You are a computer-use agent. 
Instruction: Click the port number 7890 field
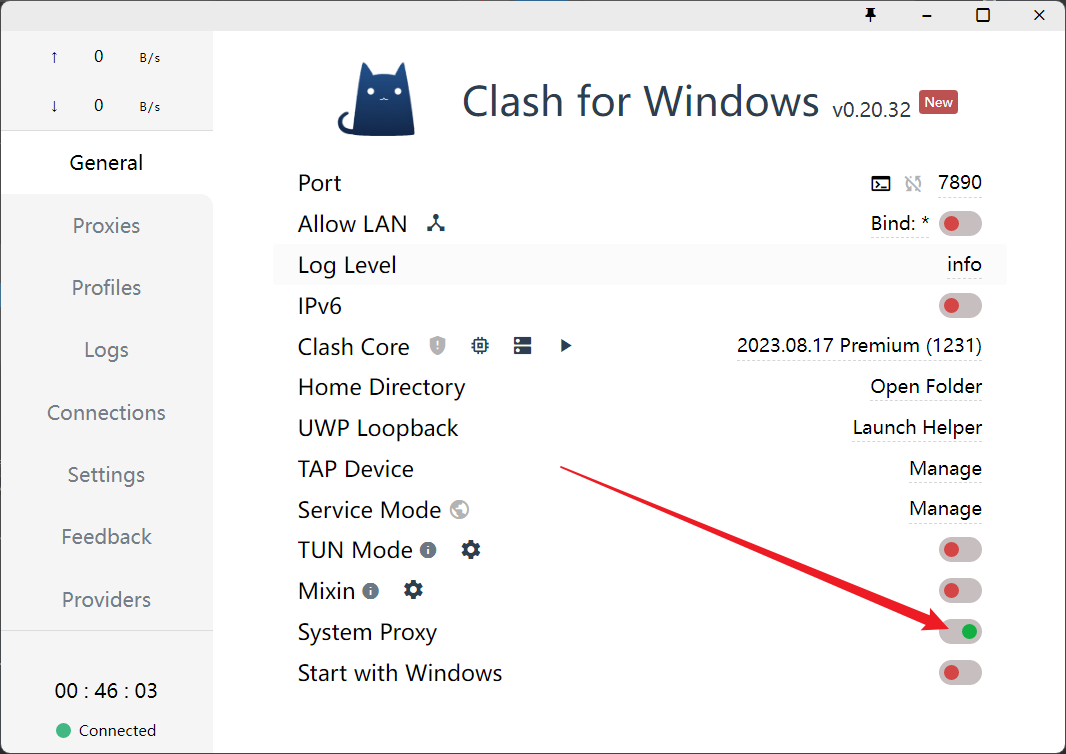tap(959, 183)
